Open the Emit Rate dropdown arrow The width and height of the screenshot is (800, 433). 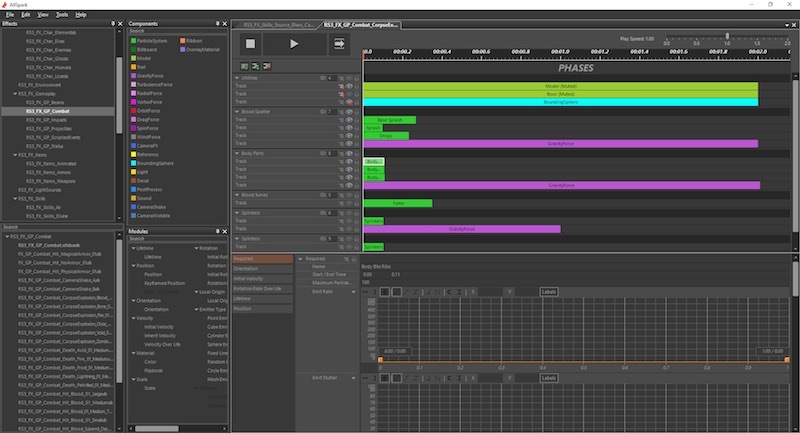pos(353,292)
